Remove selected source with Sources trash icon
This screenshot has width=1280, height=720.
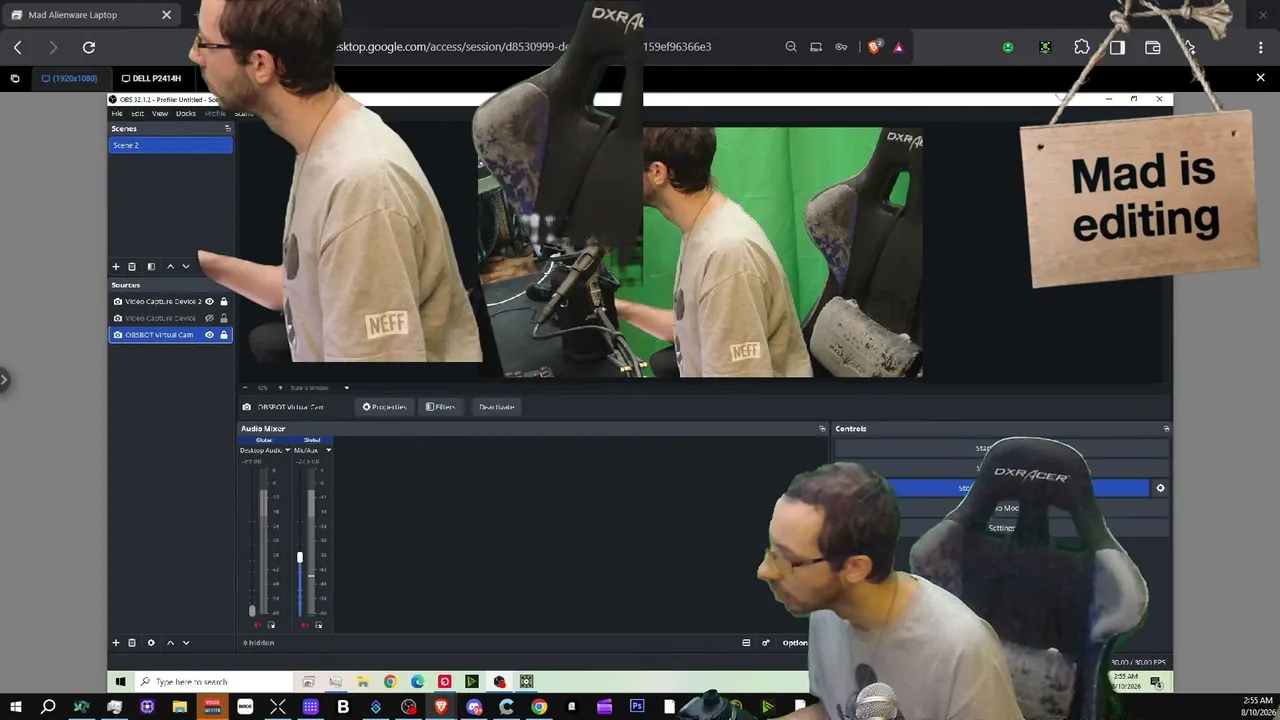[131, 643]
